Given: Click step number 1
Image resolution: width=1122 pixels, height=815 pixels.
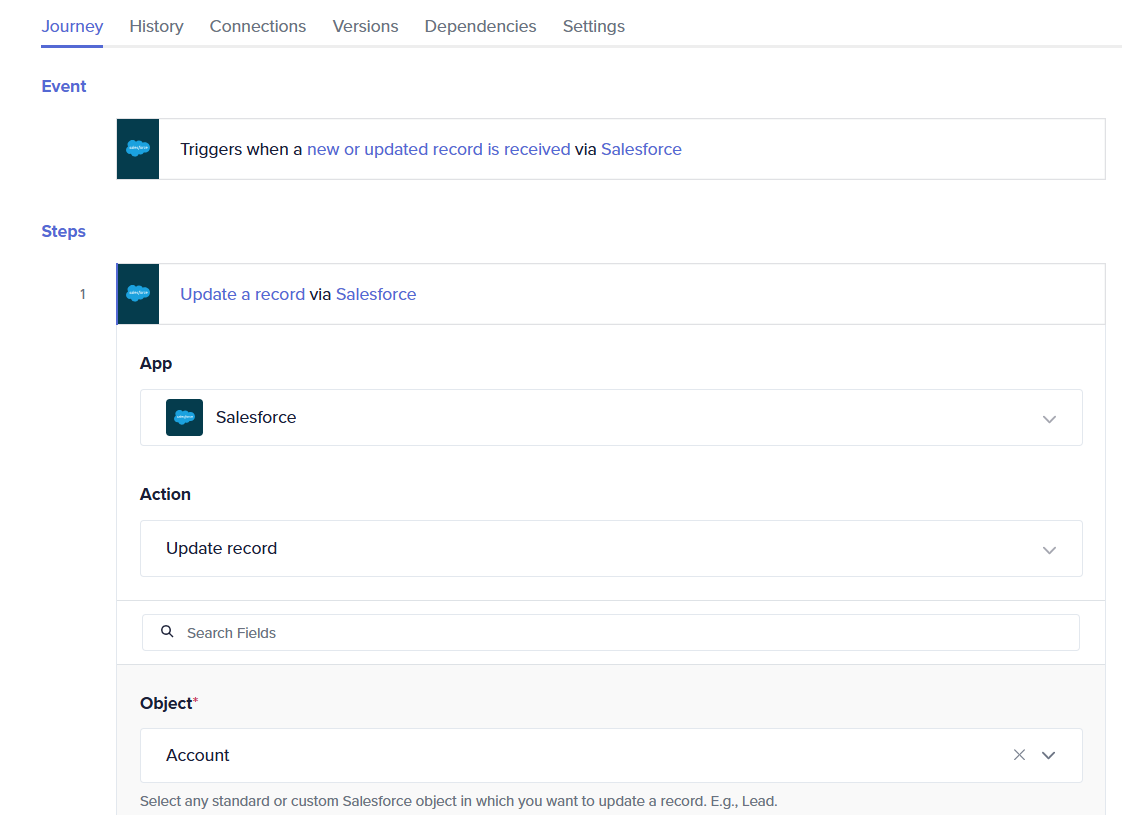Looking at the screenshot, I should [83, 294].
